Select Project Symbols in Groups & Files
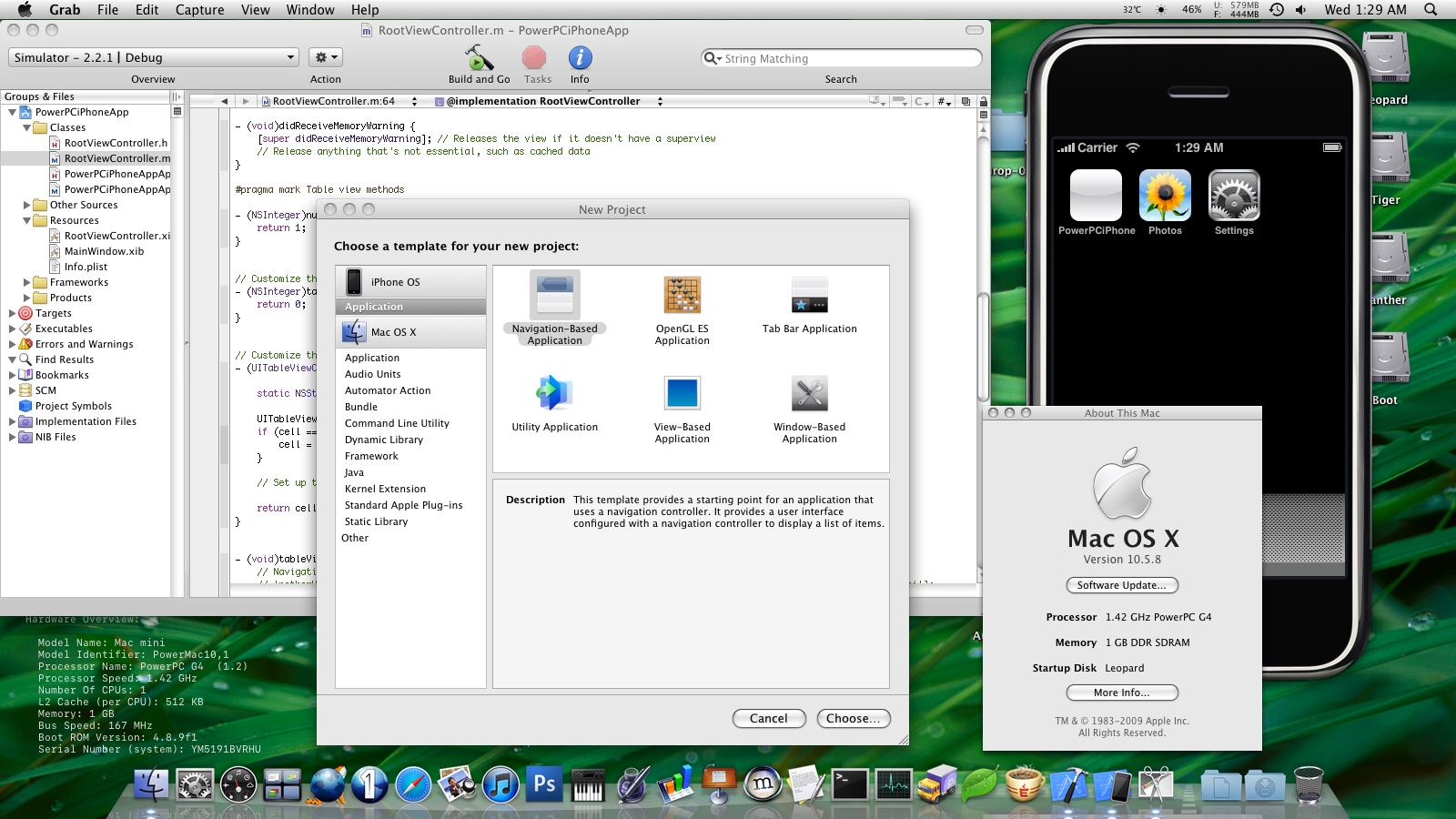The height and width of the screenshot is (819, 1456). point(73,406)
